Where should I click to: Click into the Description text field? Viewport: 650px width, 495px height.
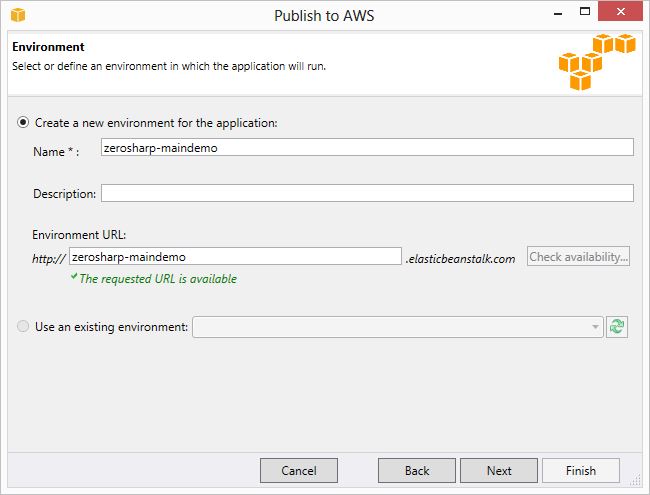367,193
